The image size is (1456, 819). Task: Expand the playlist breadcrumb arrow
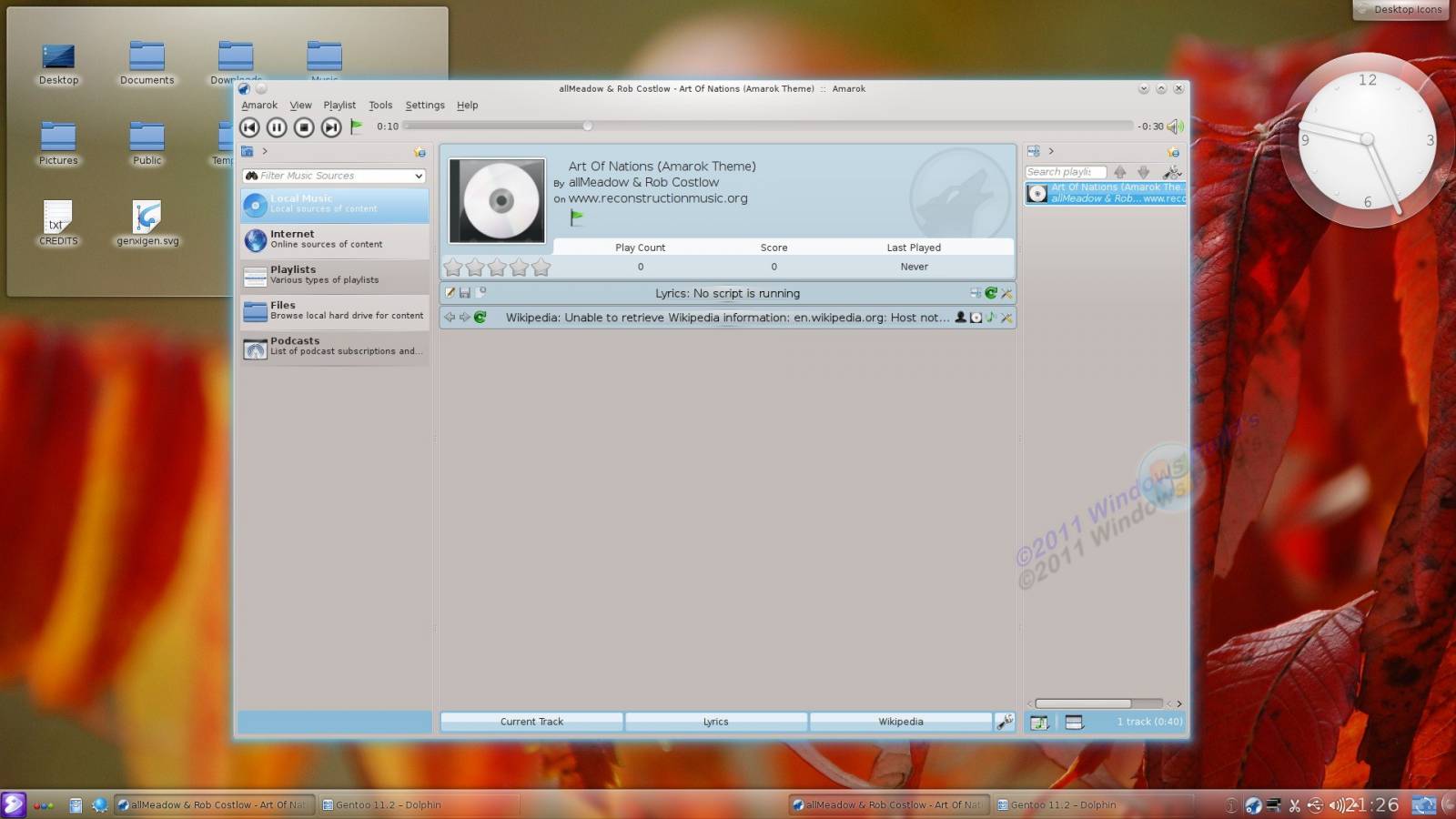coord(1051,151)
